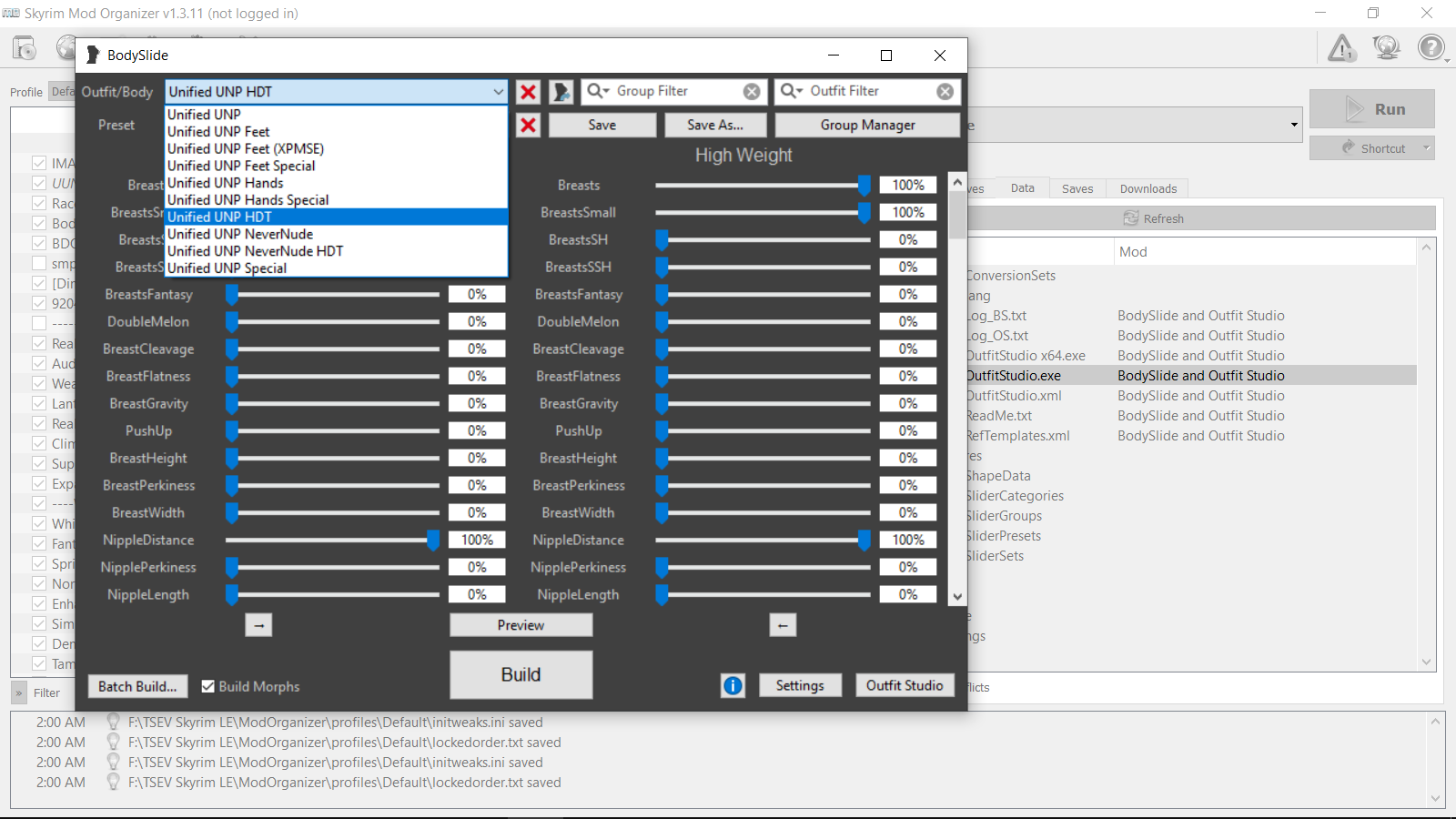Open the BodySlide blue info icon
This screenshot has width=1456, height=819.
(733, 686)
